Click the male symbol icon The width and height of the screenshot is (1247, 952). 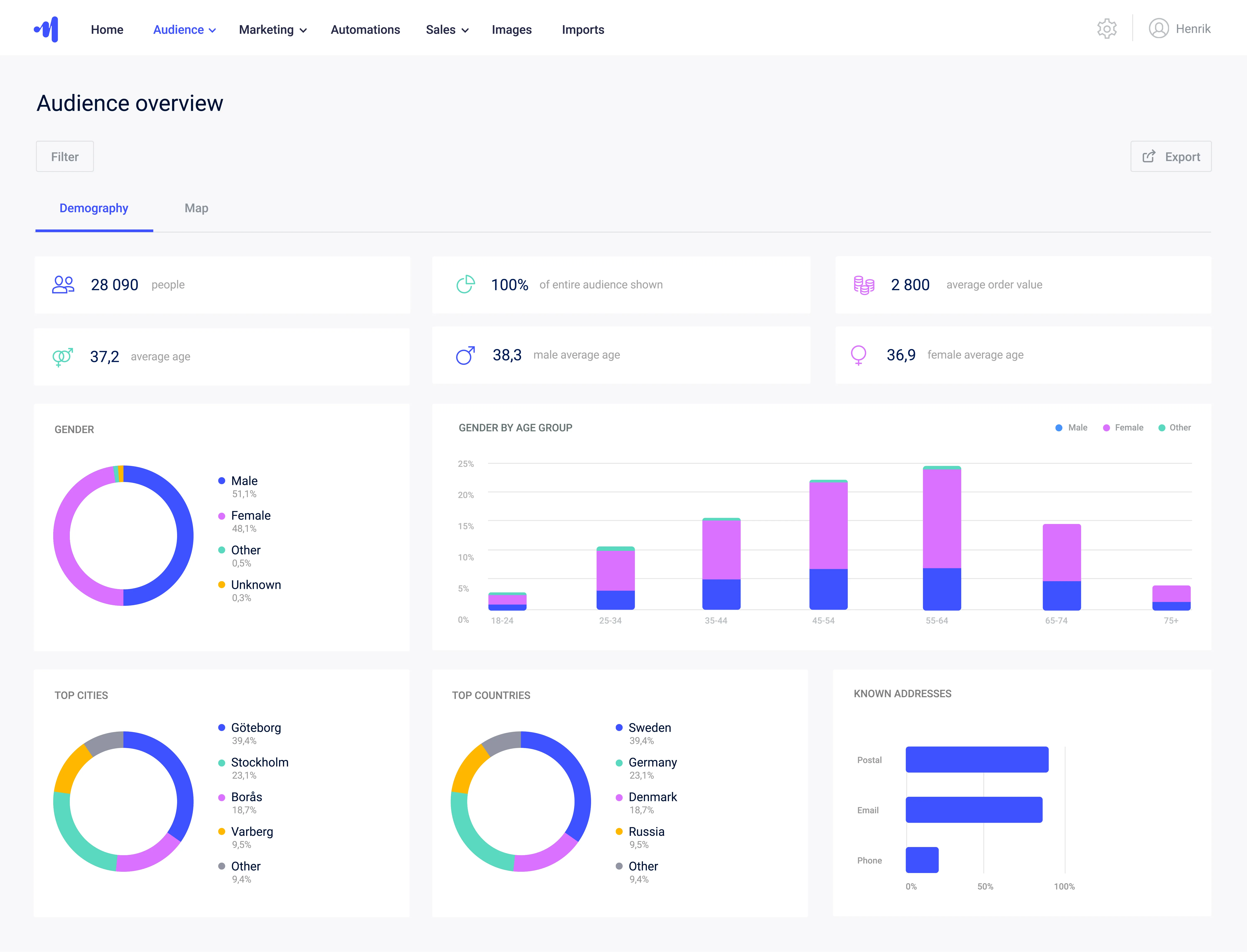[x=465, y=355]
